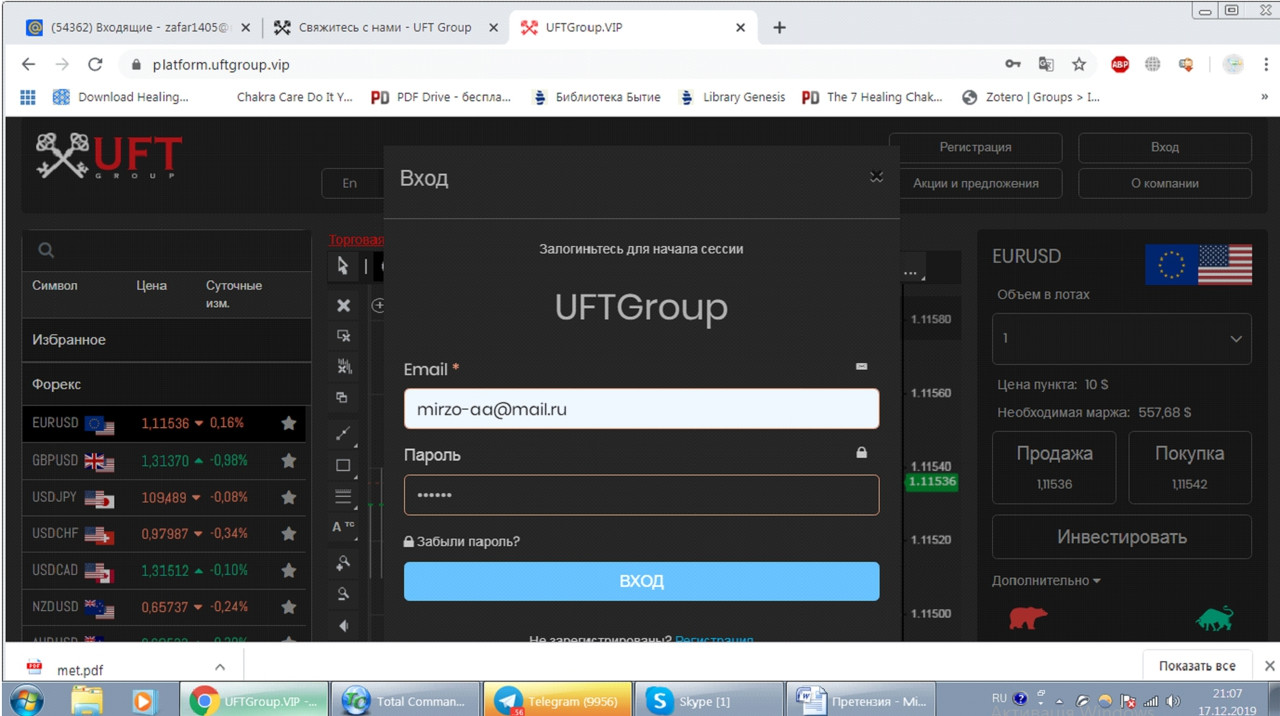
Task: Select the text annotation tool
Action: [343, 527]
